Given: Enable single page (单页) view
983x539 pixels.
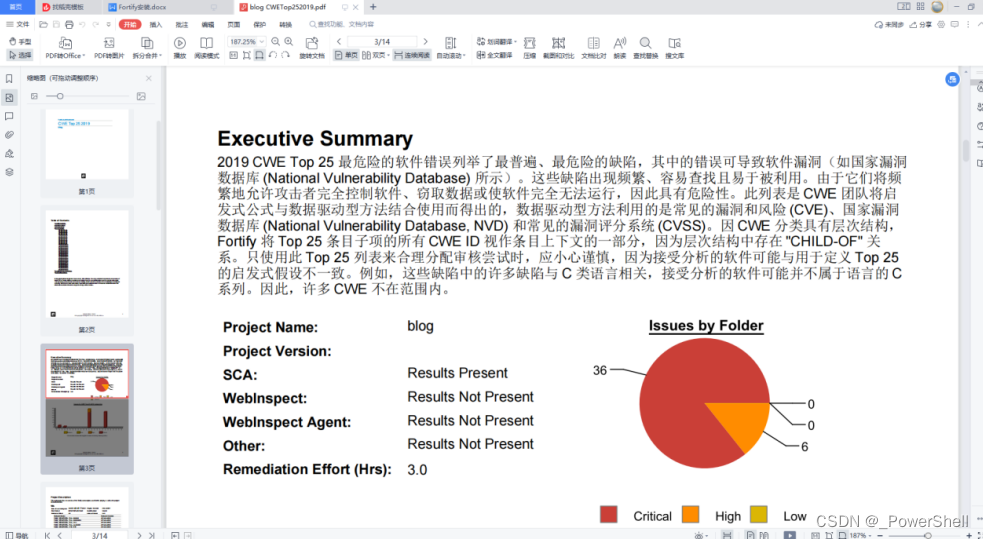Looking at the screenshot, I should click(346, 55).
